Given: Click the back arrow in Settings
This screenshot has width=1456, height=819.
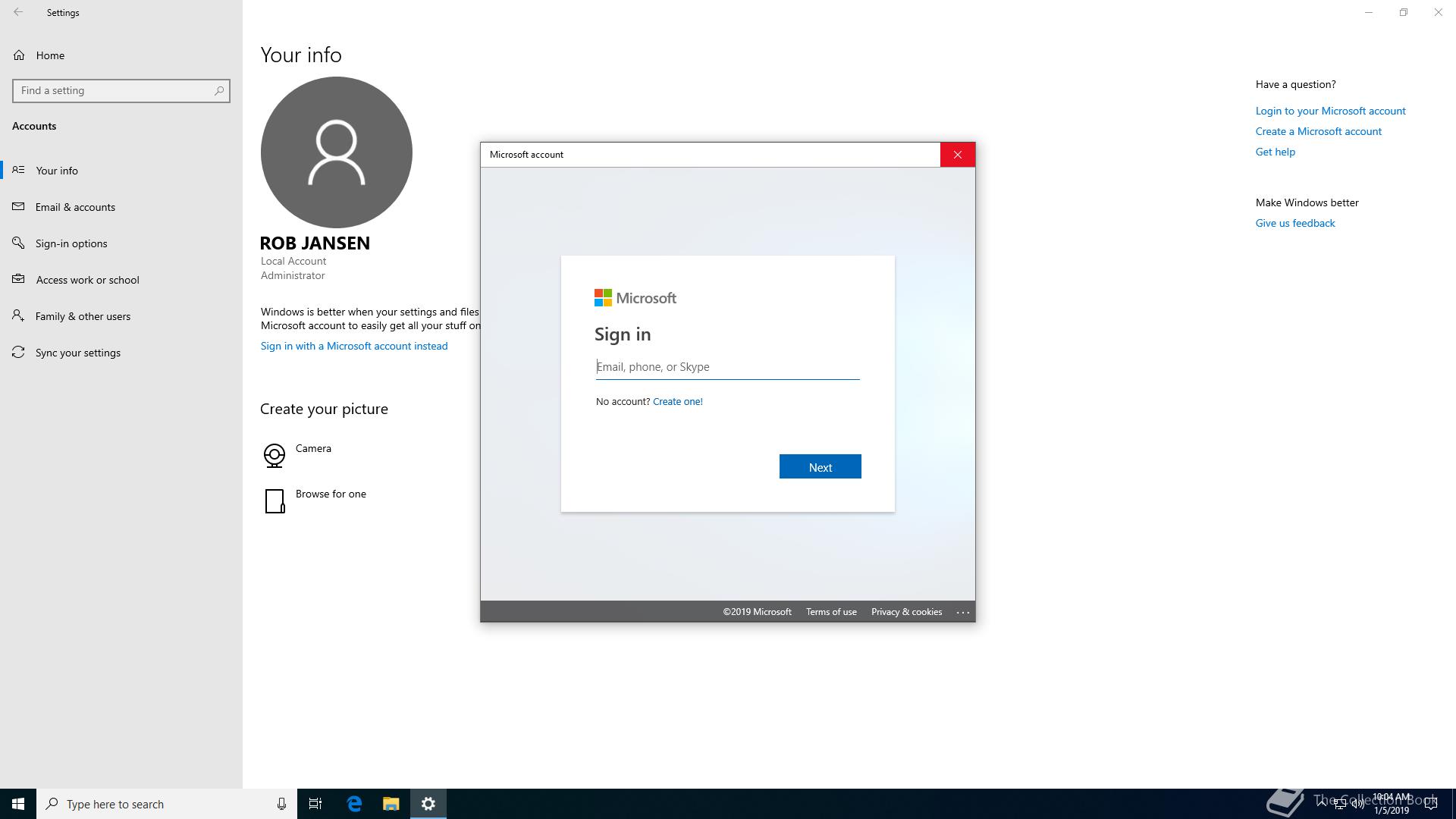Looking at the screenshot, I should tap(18, 12).
